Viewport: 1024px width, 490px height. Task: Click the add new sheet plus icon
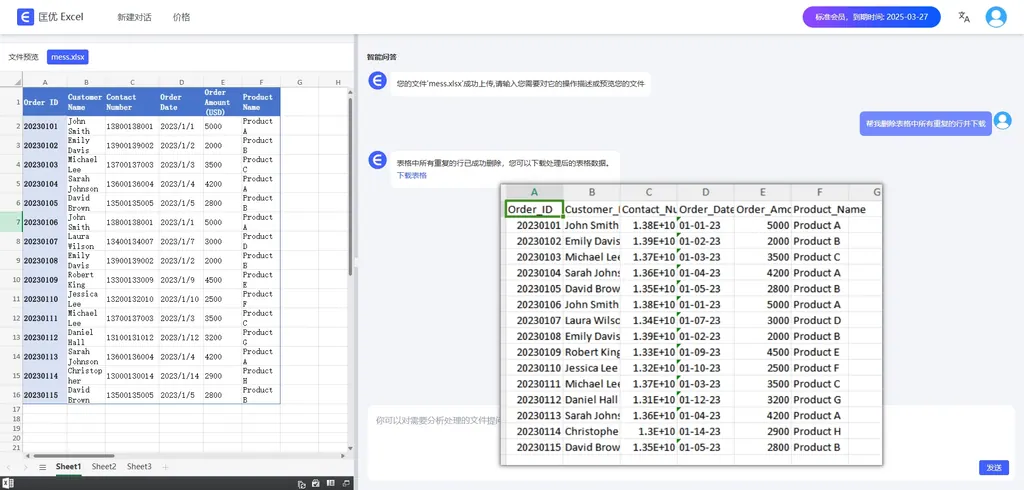[x=166, y=467]
